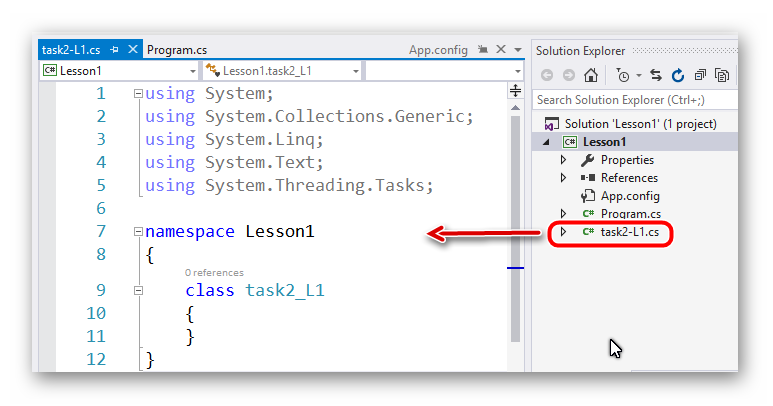Collapse the Lesson1 project node

tap(546, 142)
